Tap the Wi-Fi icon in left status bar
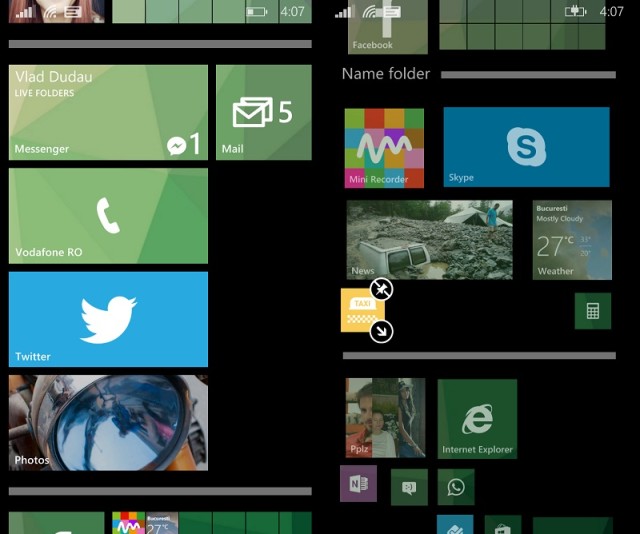Image resolution: width=640 pixels, height=534 pixels. coord(50,12)
